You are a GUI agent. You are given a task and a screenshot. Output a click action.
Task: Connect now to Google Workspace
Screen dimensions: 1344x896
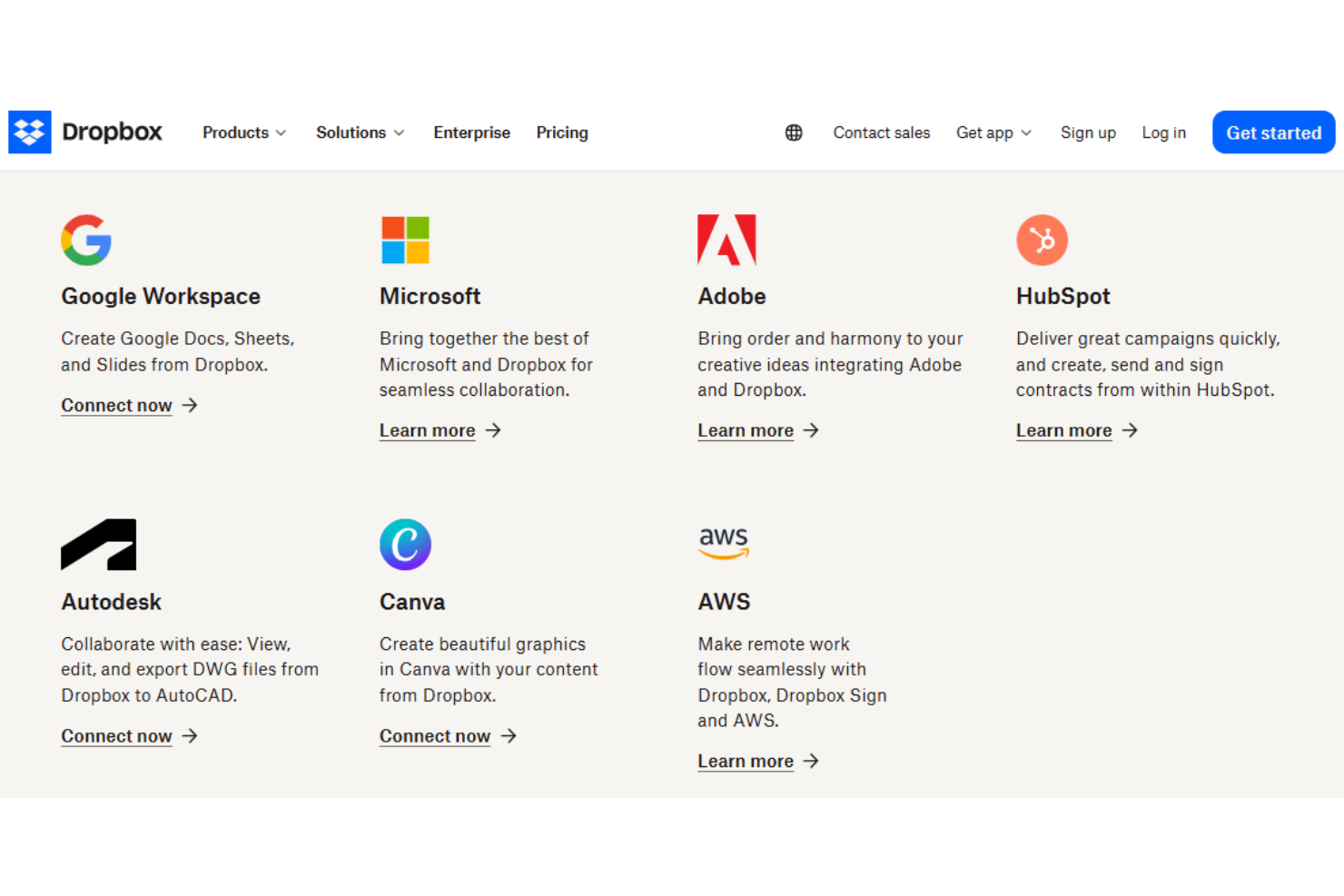click(116, 406)
